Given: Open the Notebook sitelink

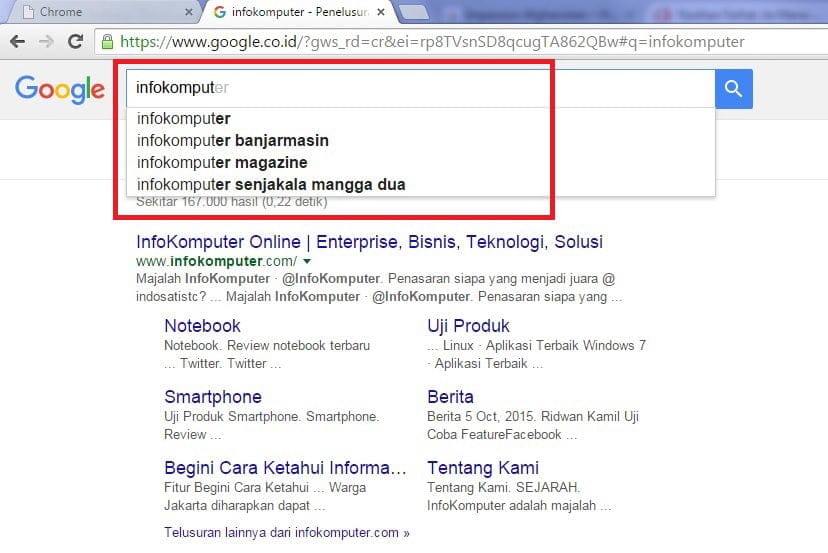Looking at the screenshot, I should point(202,326).
